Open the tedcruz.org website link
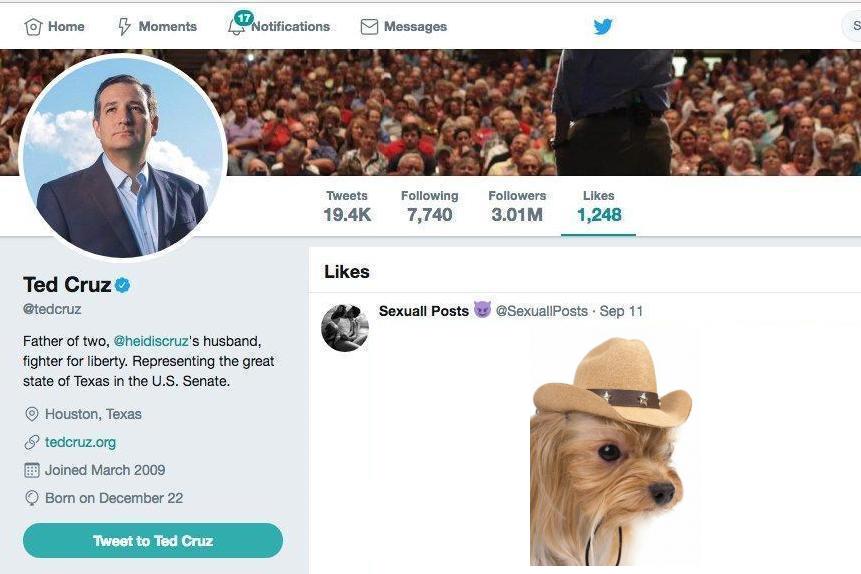 (81, 442)
